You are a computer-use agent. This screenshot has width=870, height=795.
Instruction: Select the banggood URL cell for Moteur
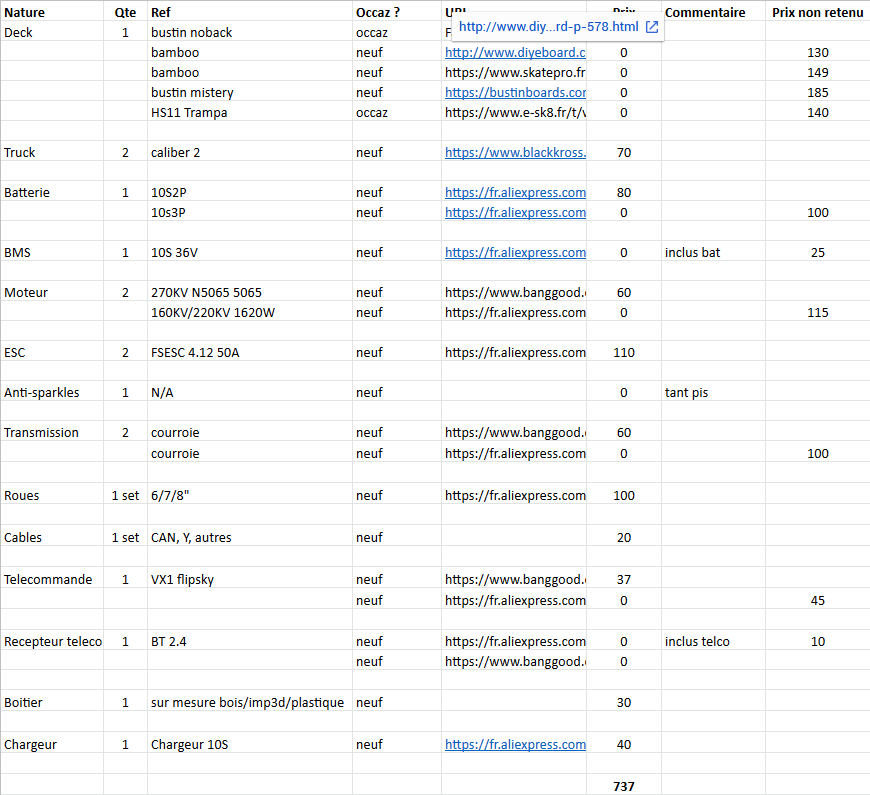point(514,292)
